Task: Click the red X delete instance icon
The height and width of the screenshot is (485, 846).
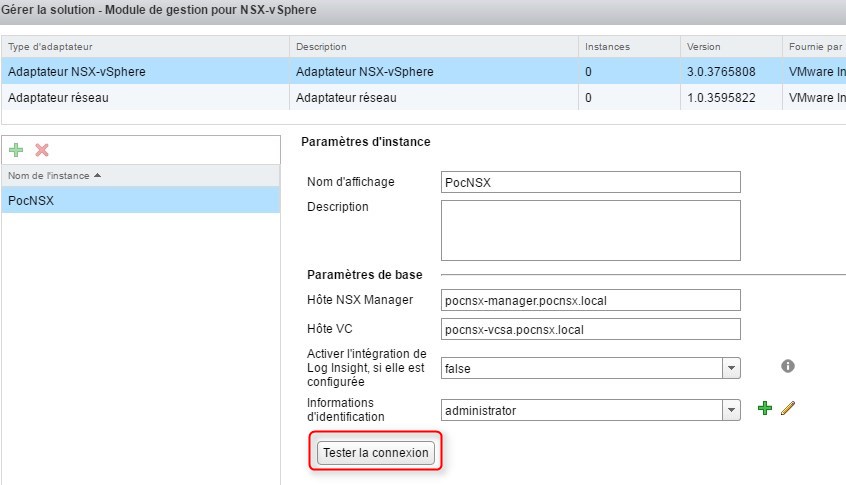Action: pyautogui.click(x=42, y=150)
